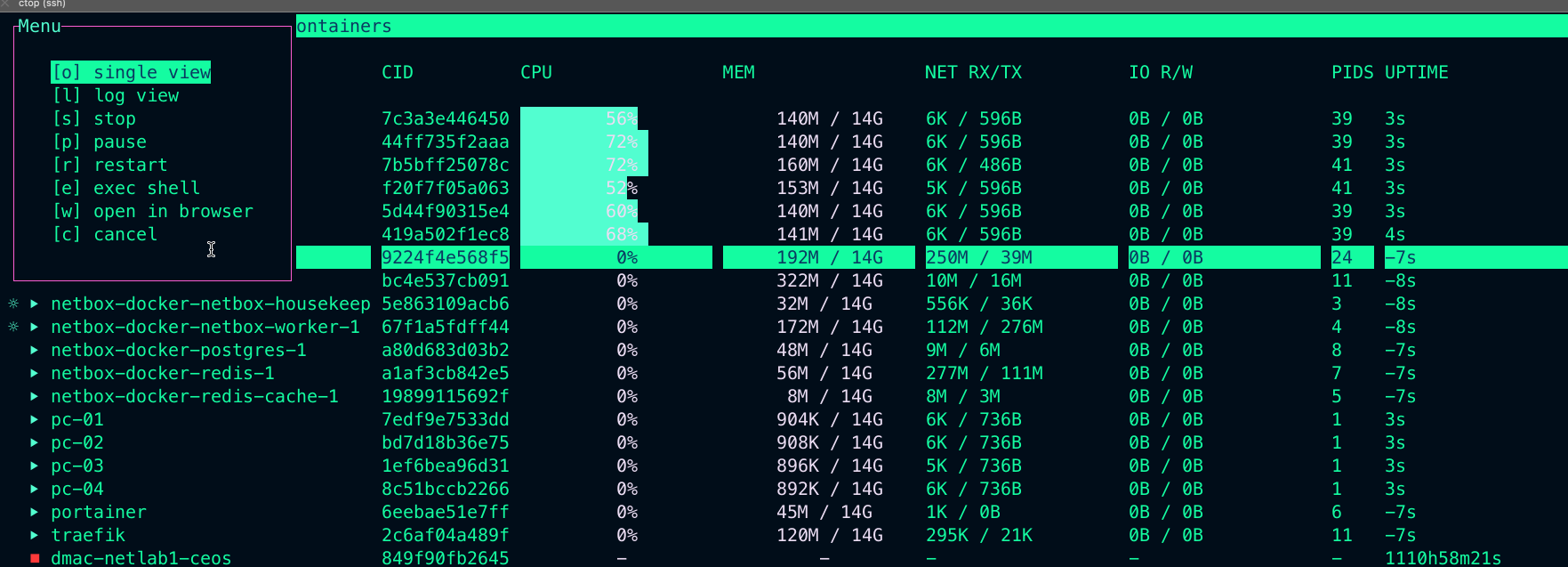The width and height of the screenshot is (1568, 567).
Task: Click the 904K / 14G memory value
Action: click(830, 419)
